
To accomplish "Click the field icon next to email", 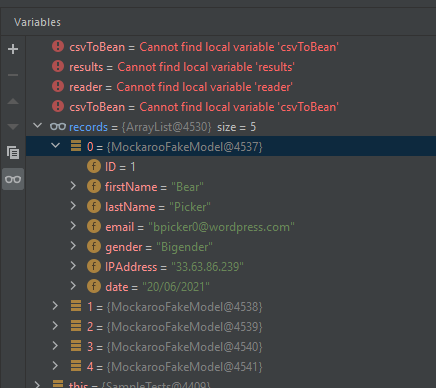I will (x=94, y=226).
